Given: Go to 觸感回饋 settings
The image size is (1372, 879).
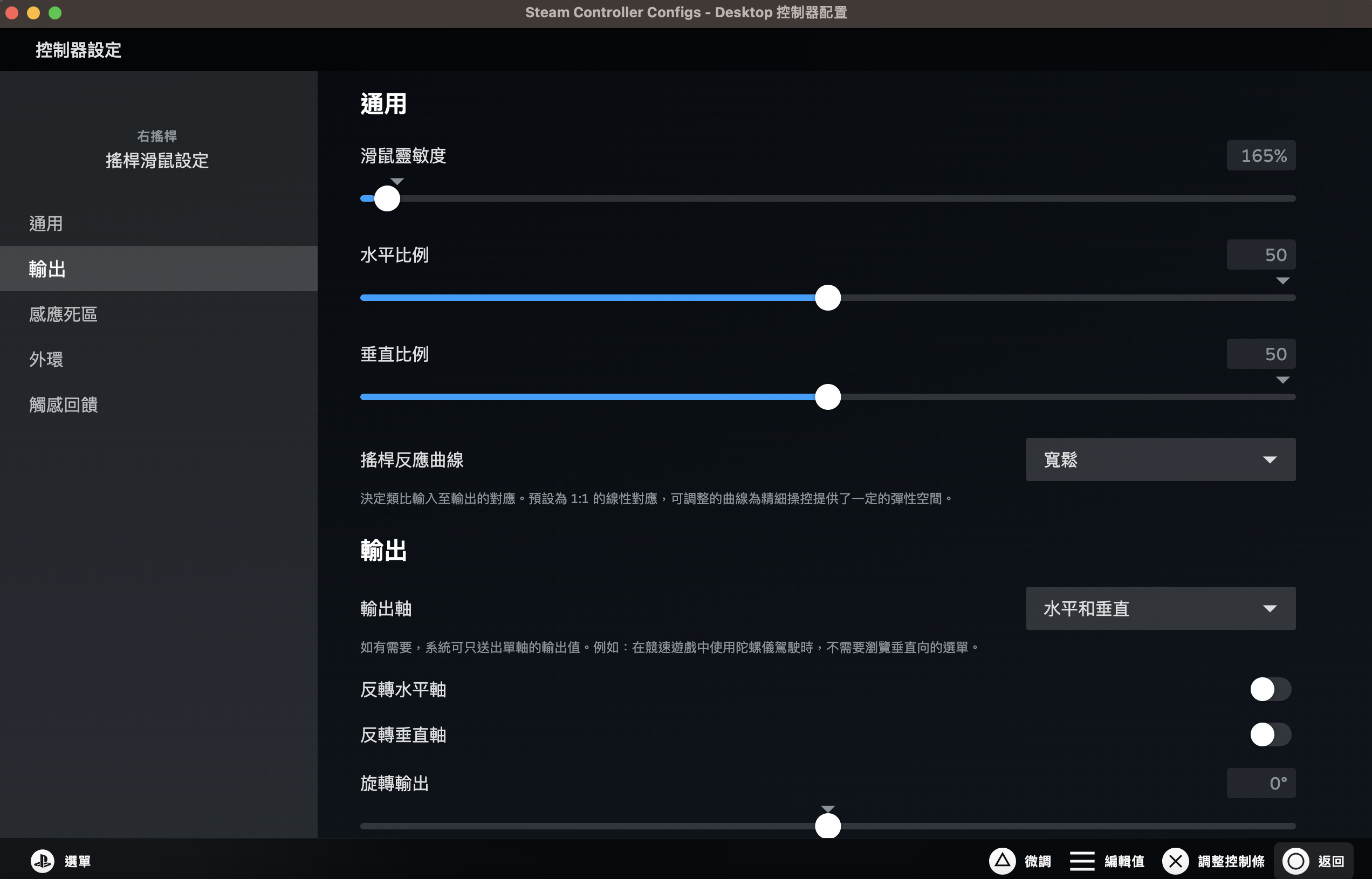Looking at the screenshot, I should click(x=63, y=404).
